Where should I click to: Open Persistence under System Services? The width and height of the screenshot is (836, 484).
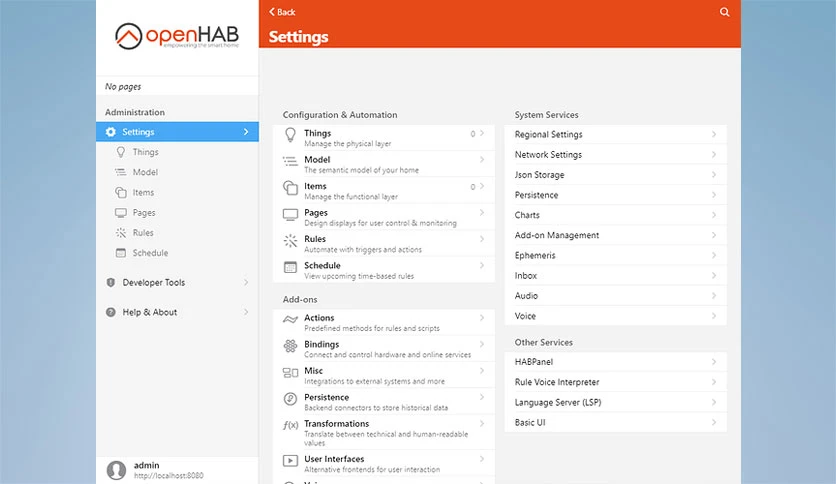click(x=615, y=195)
